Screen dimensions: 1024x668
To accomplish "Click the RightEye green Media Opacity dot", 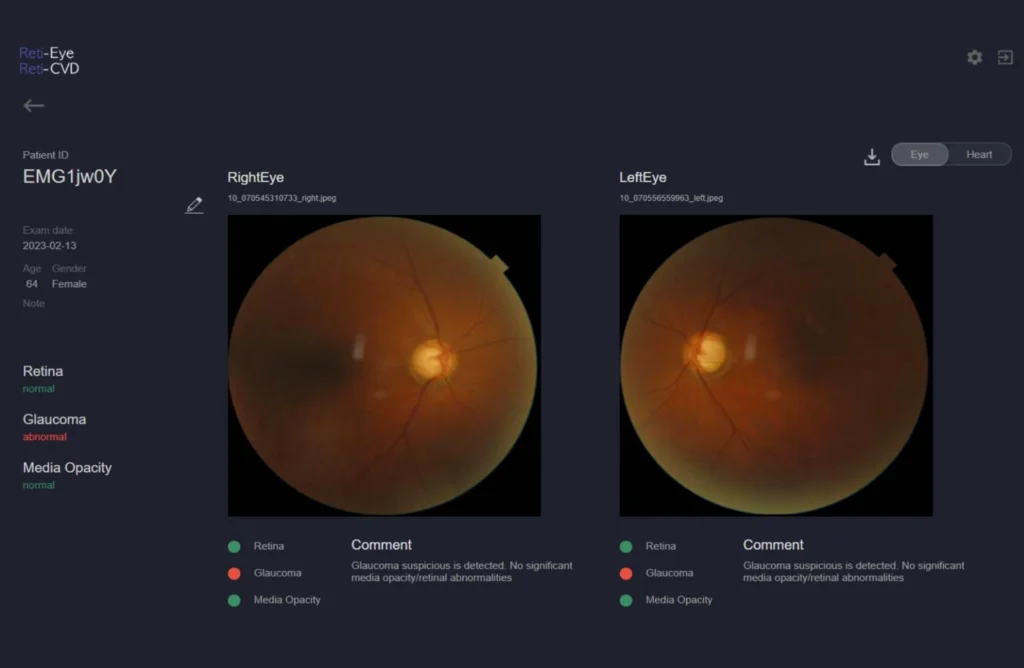I will click(x=234, y=600).
